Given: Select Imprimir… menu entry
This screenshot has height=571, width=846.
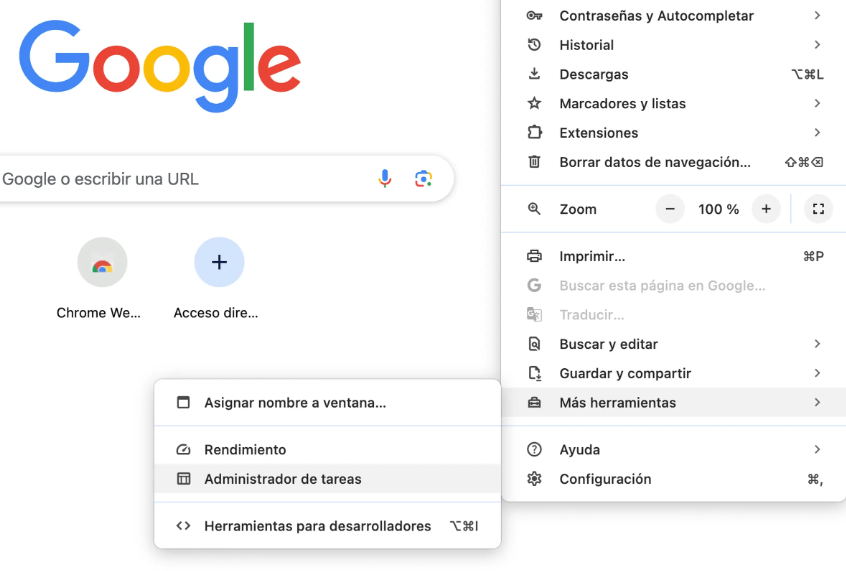Looking at the screenshot, I should pyautogui.click(x=592, y=256).
